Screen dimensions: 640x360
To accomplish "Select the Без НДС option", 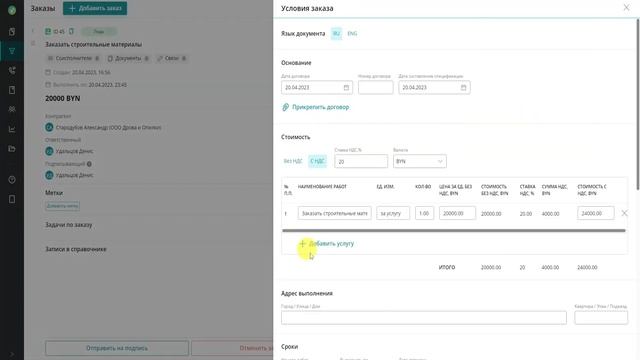I will coord(293,161).
